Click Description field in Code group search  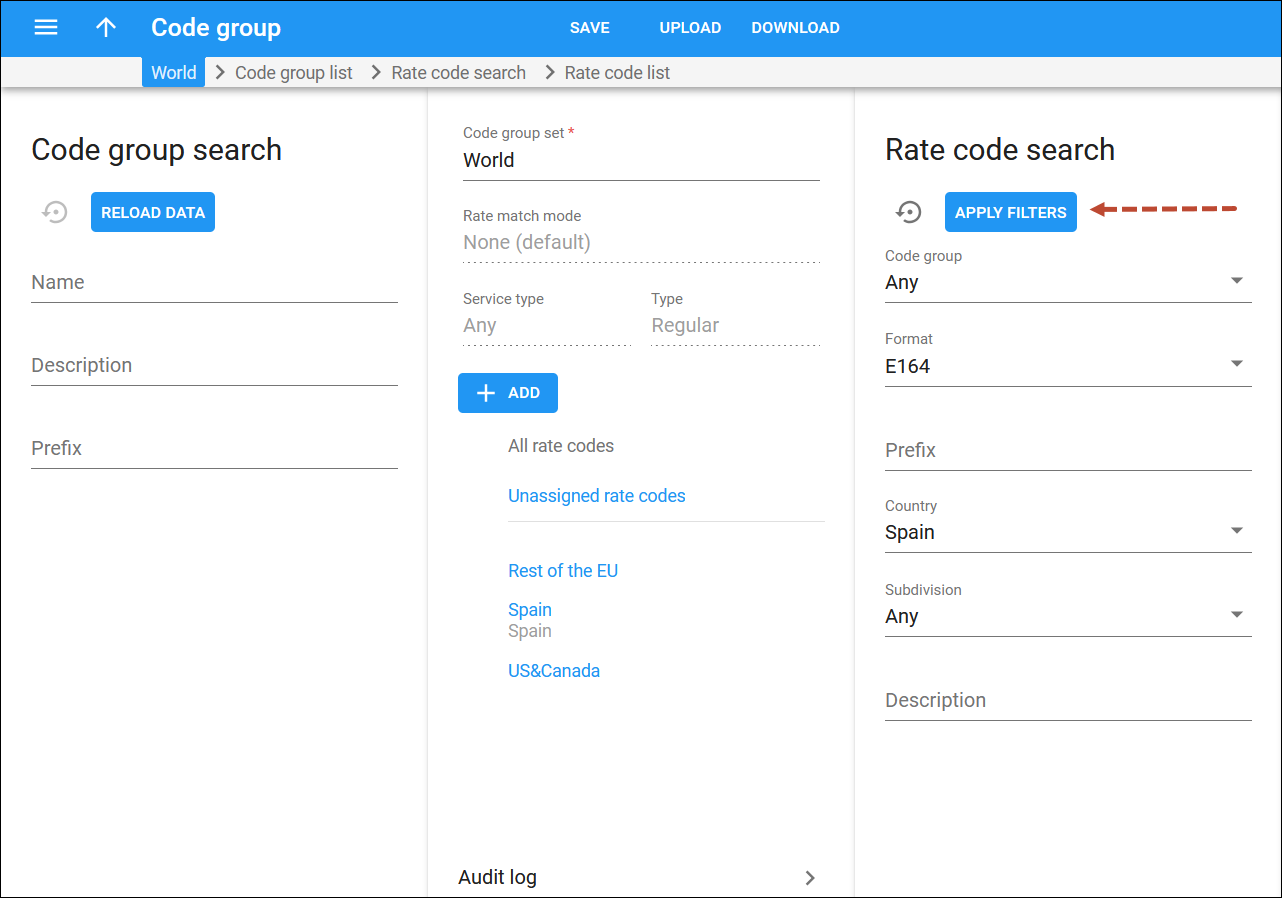pos(214,366)
